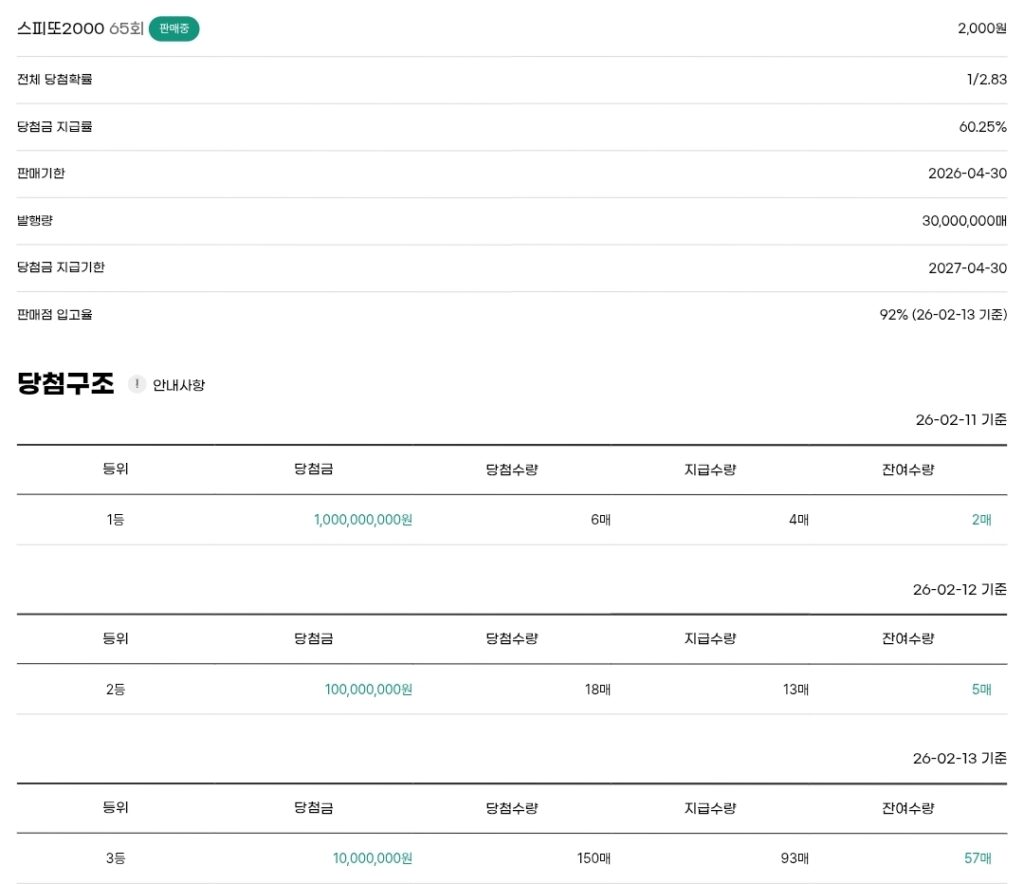1024x884 pixels.
Task: Open the 안내사항 notice link
Action: coord(178,385)
